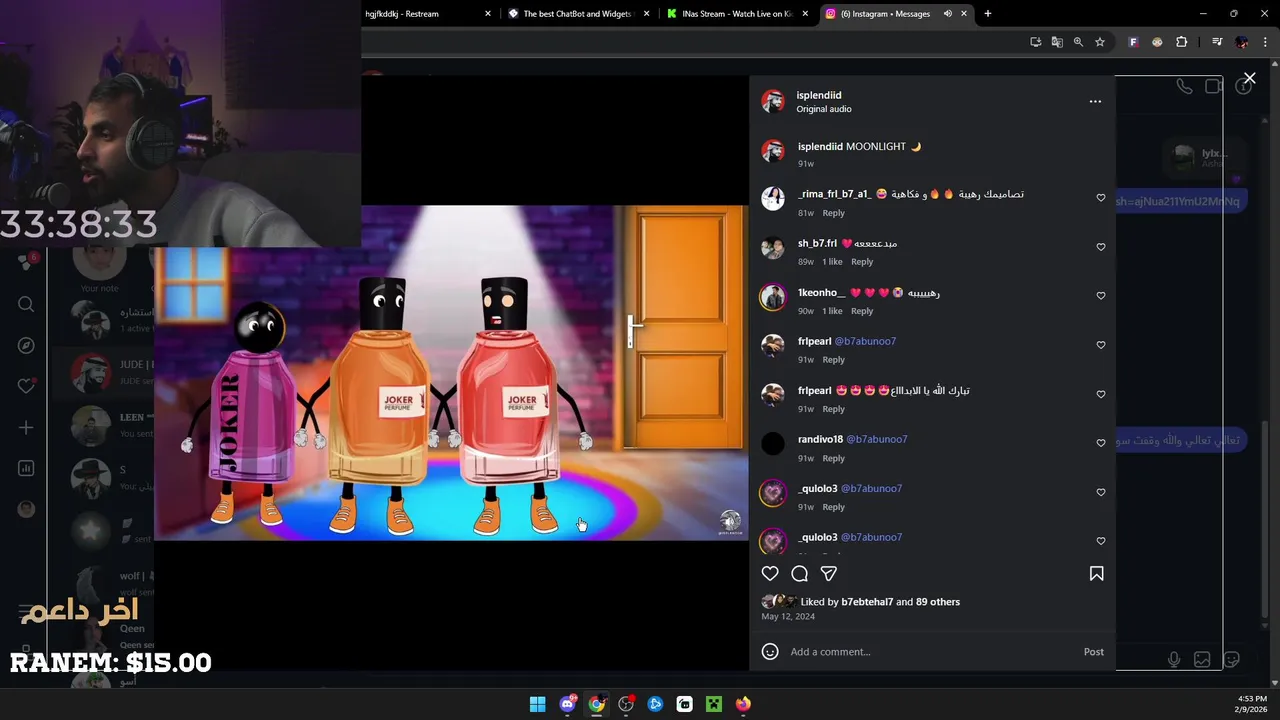Image resolution: width=1280 pixels, height=720 pixels.
Task: Open the Windows Start menu
Action: 537,704
